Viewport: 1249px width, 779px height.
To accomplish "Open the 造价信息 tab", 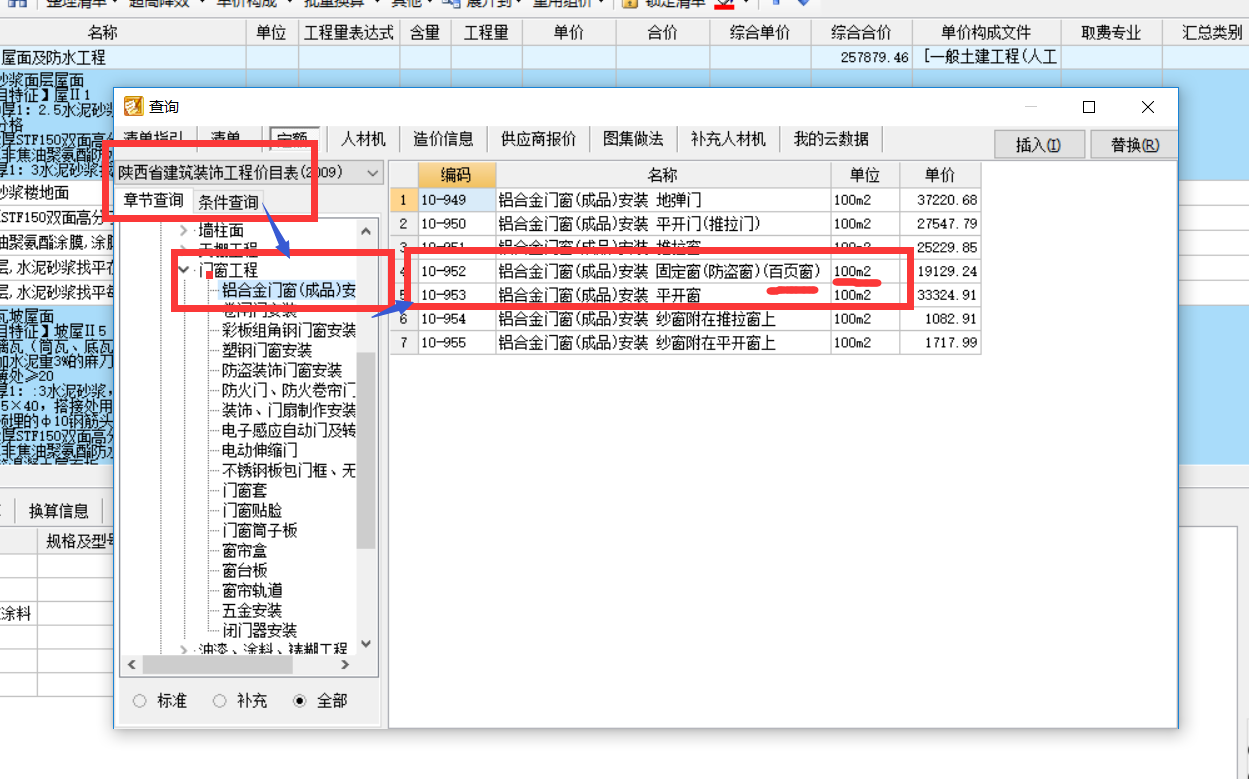I will click(x=443, y=139).
